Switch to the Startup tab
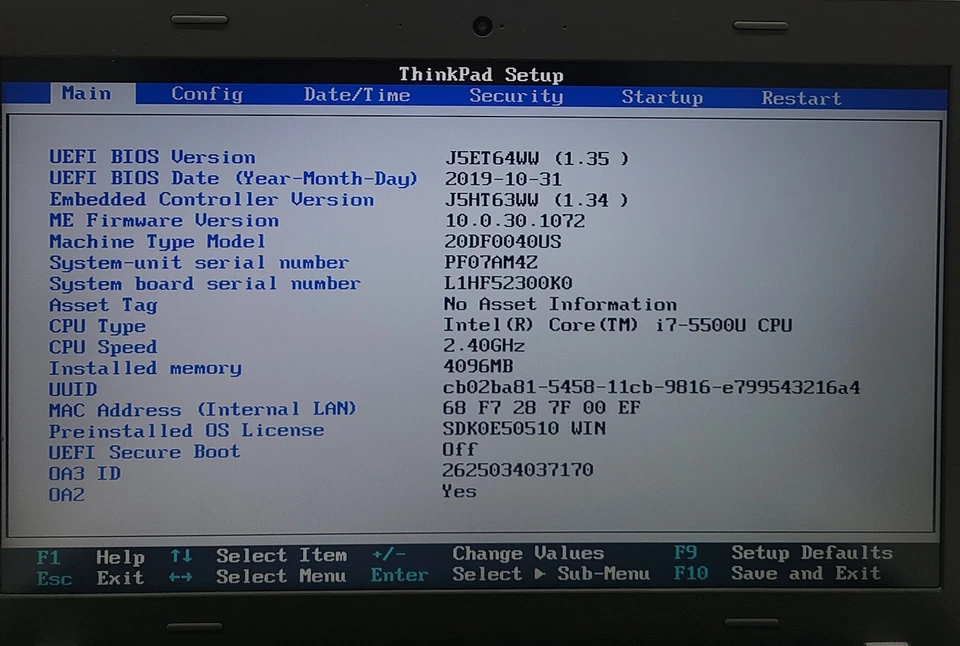960x646 pixels. click(662, 97)
